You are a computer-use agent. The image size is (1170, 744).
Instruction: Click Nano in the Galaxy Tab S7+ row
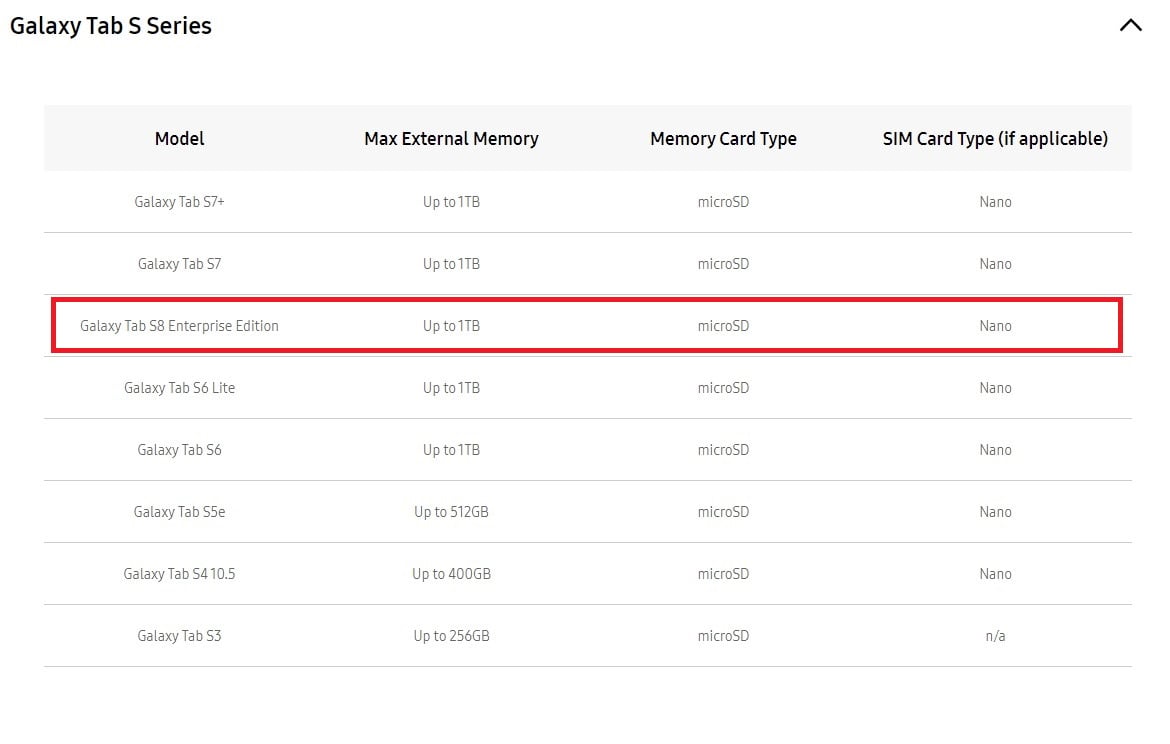(995, 202)
